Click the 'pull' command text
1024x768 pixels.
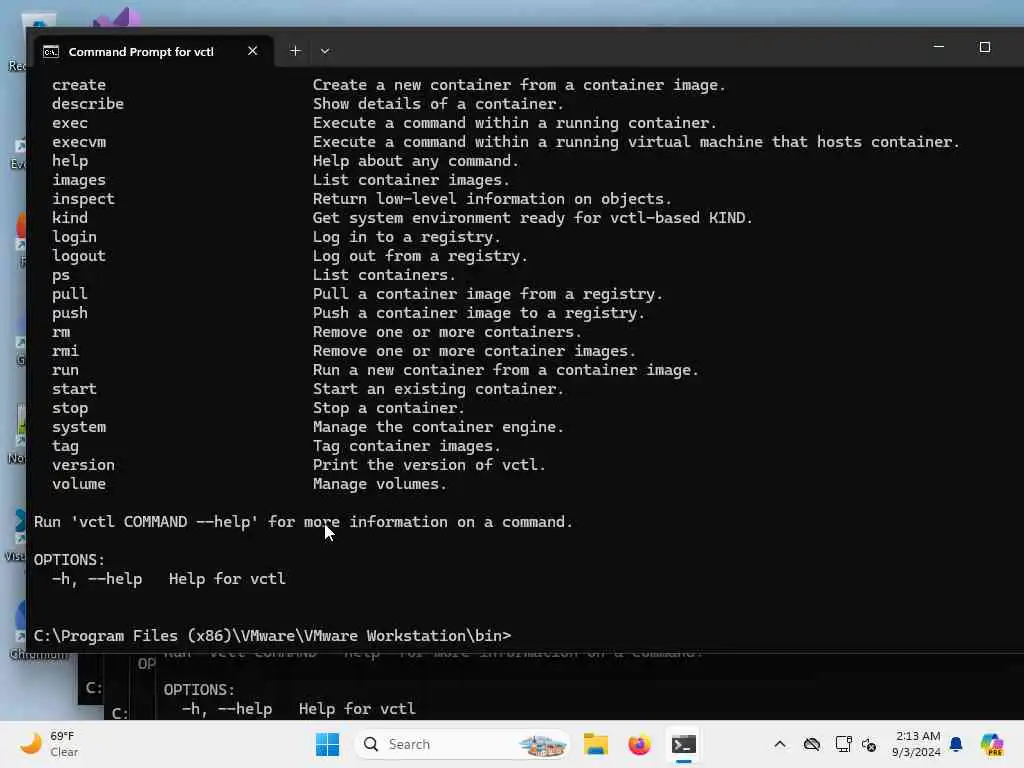click(x=70, y=294)
